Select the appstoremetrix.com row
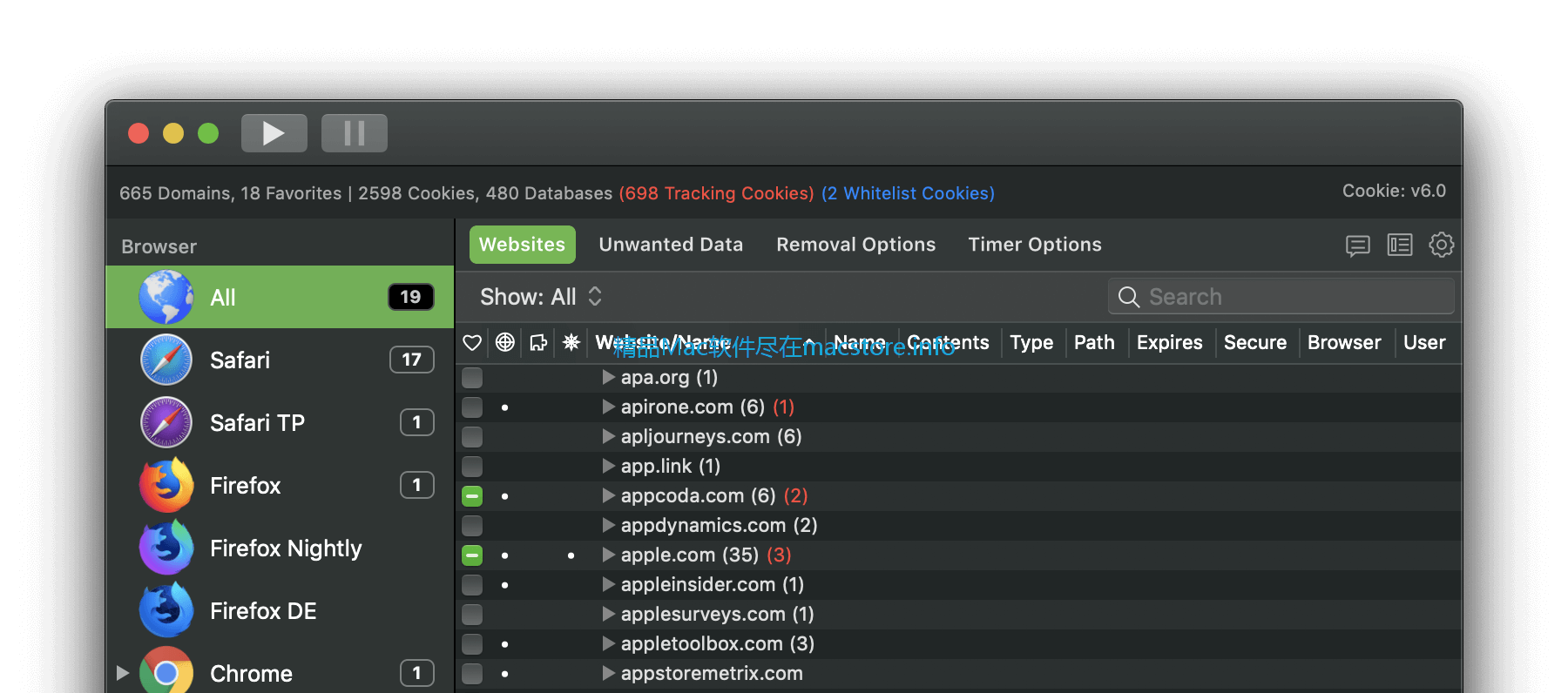The width and height of the screenshot is (1568, 693). [x=958, y=674]
